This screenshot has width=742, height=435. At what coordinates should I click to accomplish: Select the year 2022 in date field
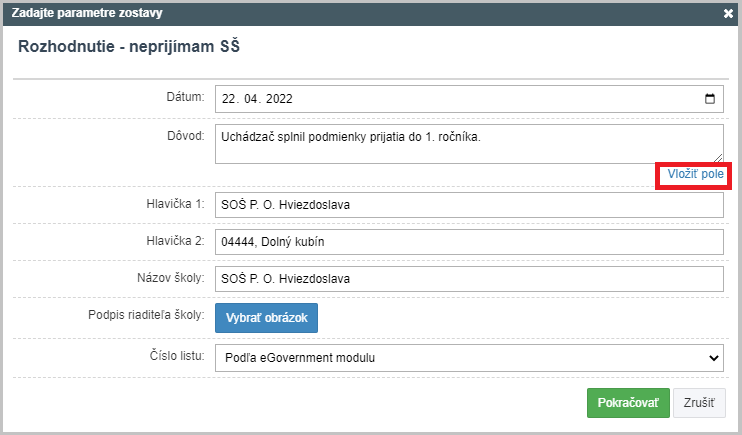(x=279, y=98)
